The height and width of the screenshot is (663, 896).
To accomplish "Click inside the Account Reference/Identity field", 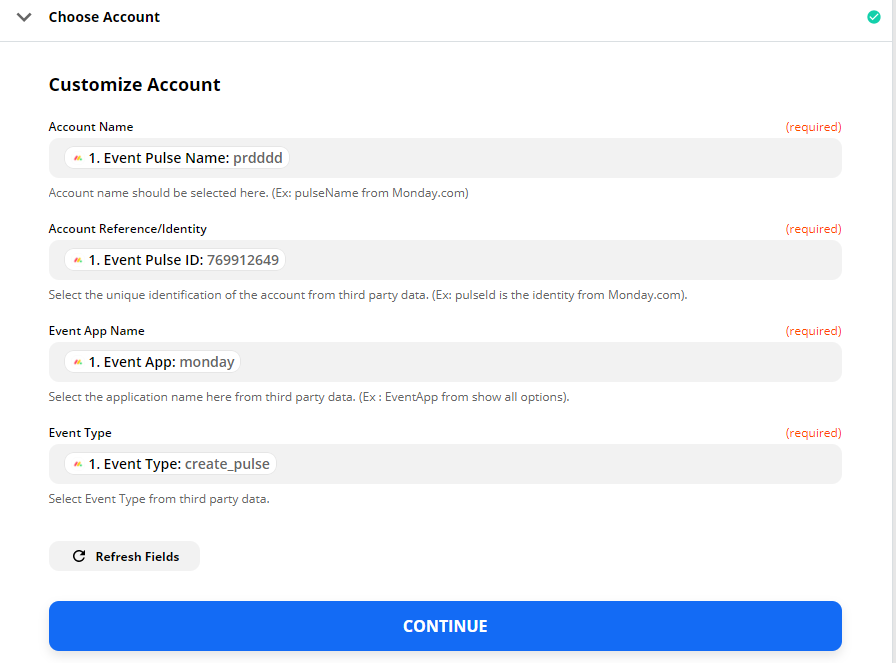I will click(x=445, y=260).
